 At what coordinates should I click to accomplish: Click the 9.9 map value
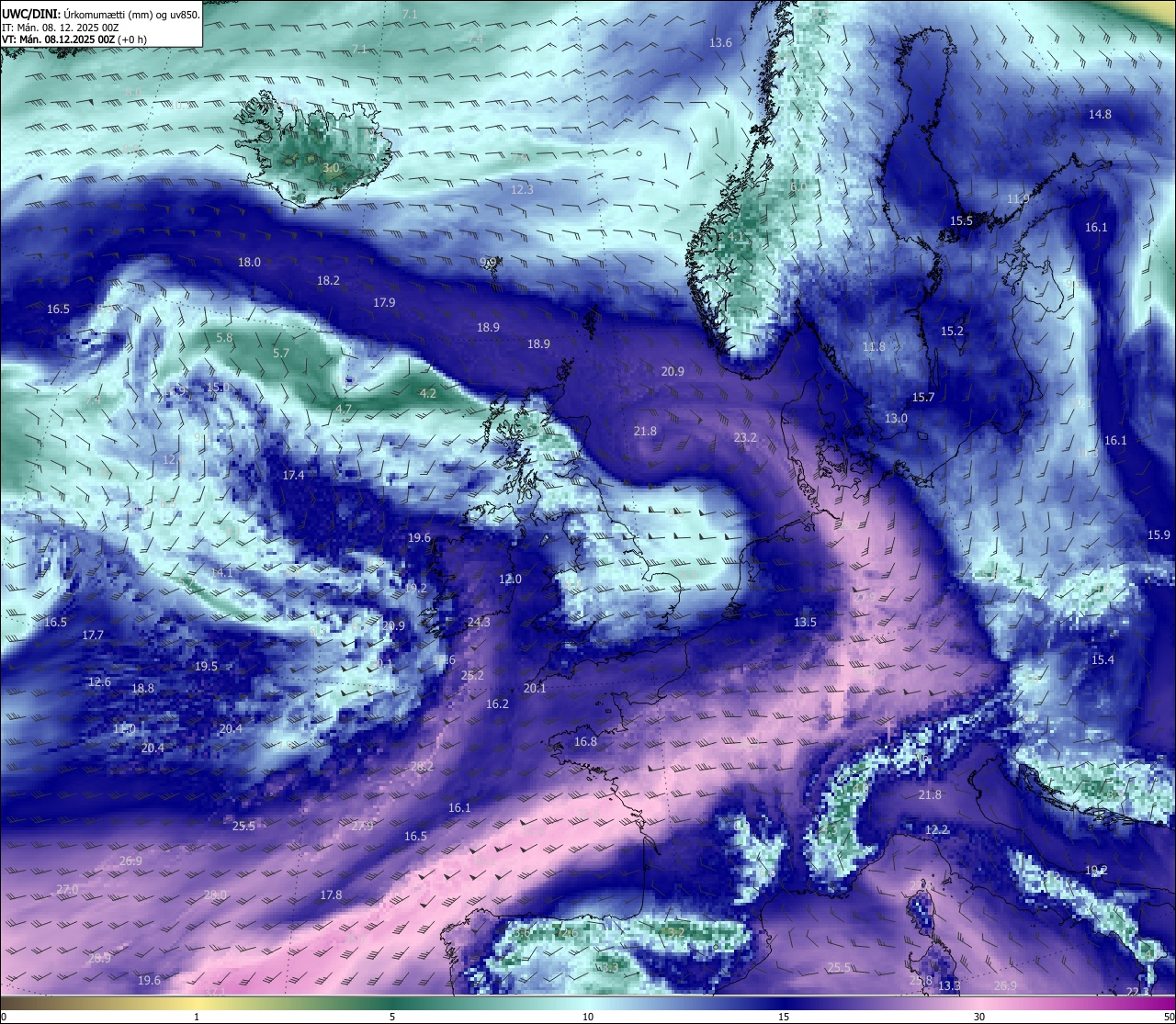pyautogui.click(x=489, y=262)
